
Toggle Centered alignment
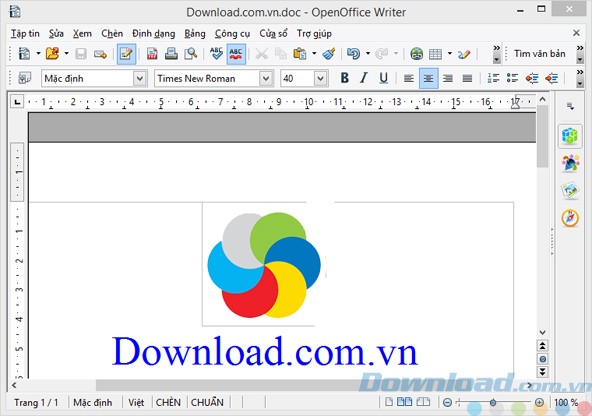click(x=429, y=78)
